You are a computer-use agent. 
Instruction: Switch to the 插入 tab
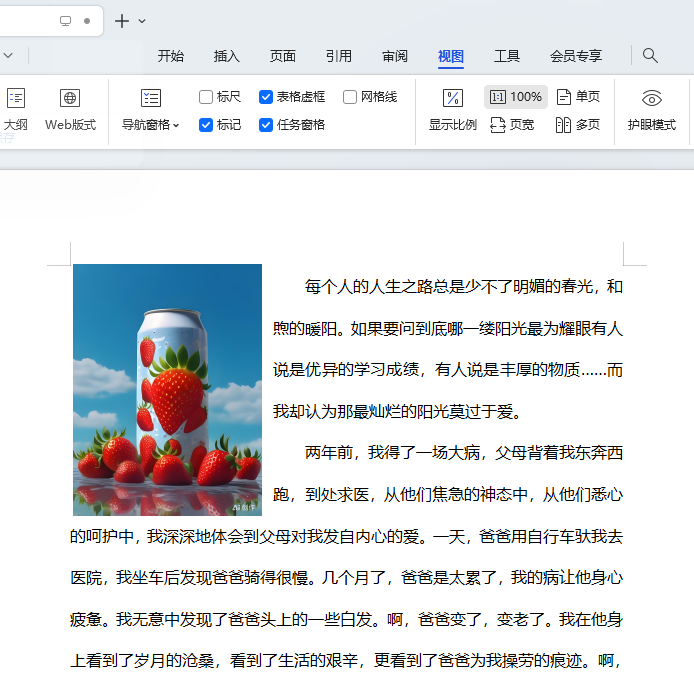tap(227, 56)
